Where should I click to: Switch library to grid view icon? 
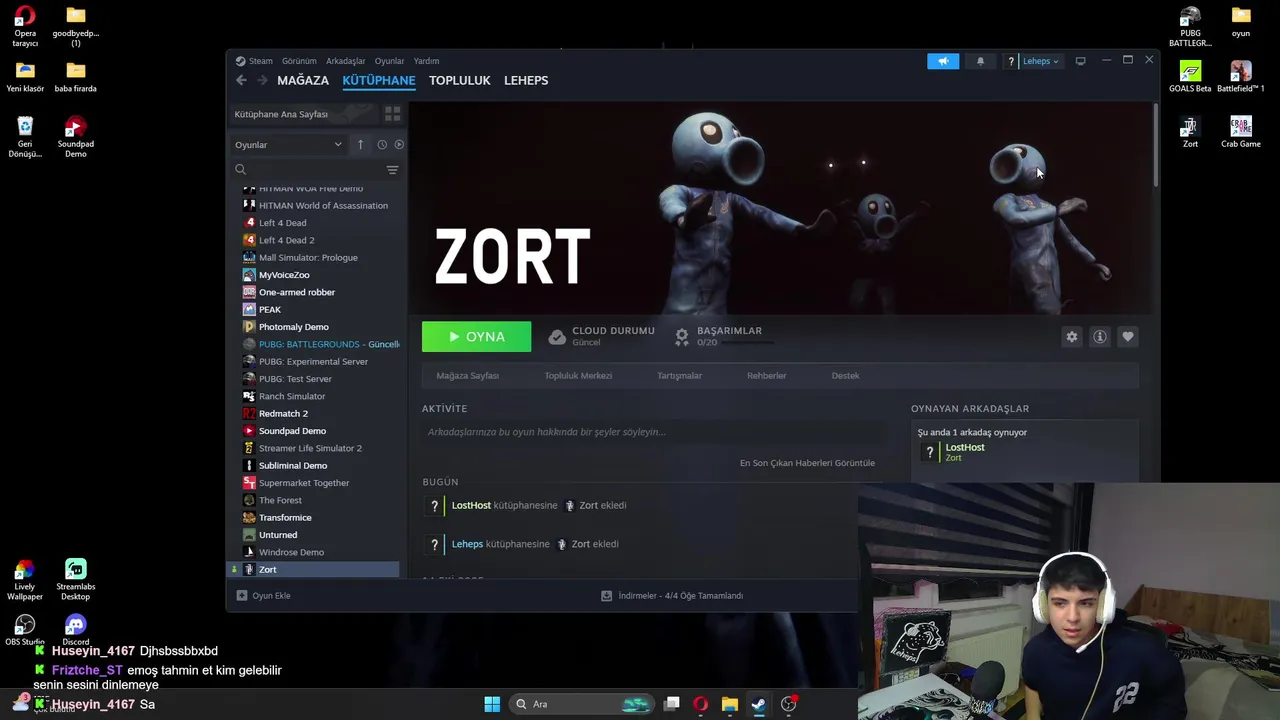392,114
